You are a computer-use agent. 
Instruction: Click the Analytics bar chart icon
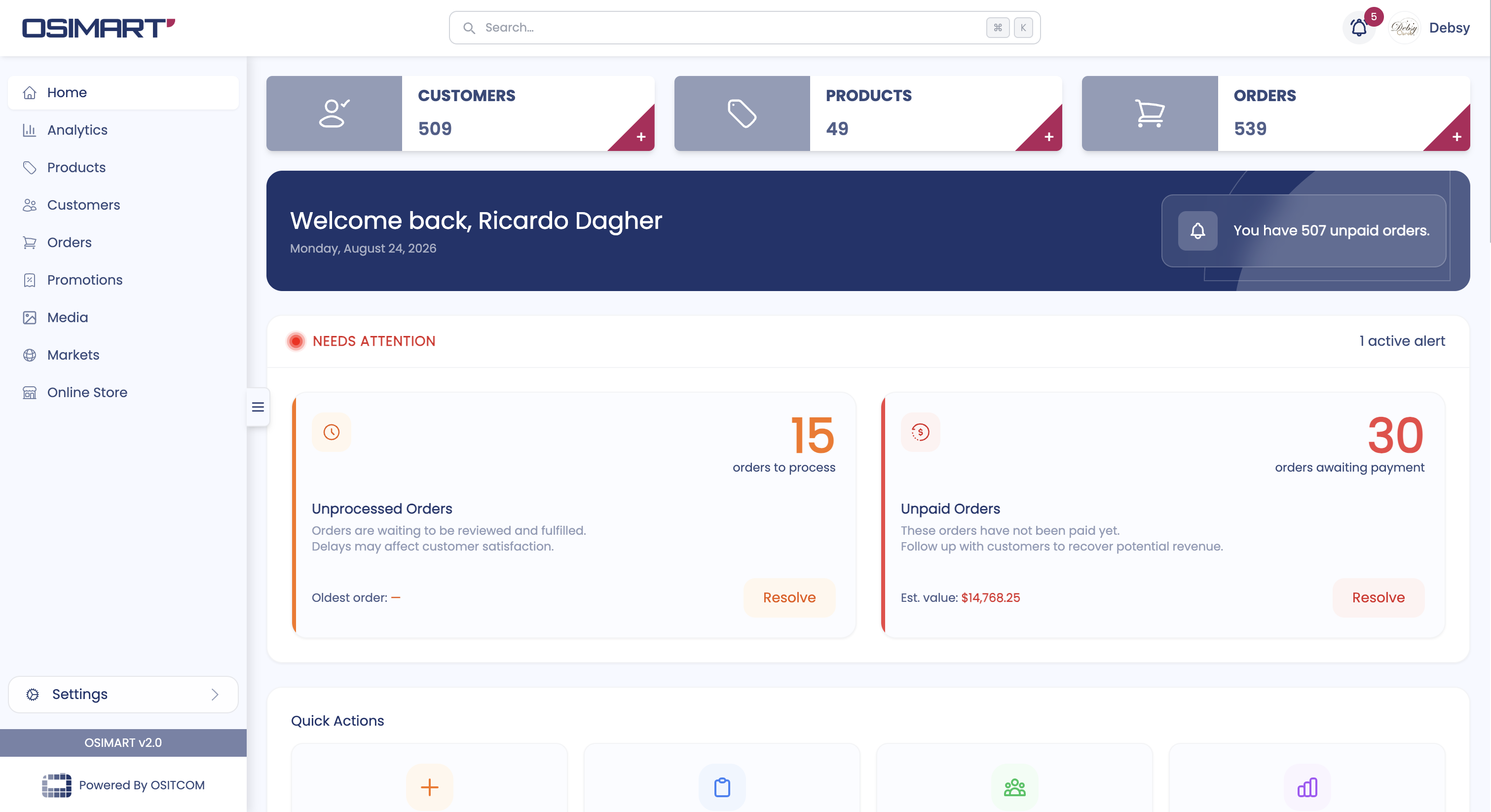pyautogui.click(x=30, y=130)
